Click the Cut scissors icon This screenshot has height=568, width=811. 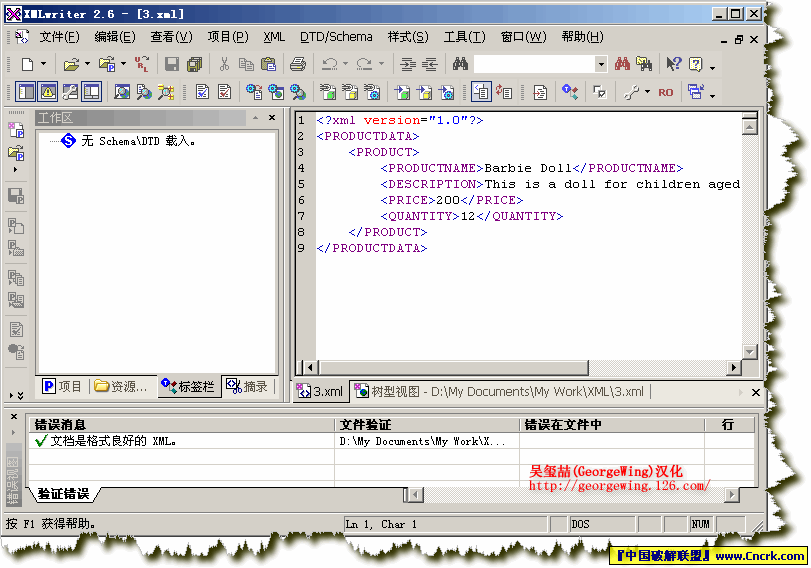224,64
